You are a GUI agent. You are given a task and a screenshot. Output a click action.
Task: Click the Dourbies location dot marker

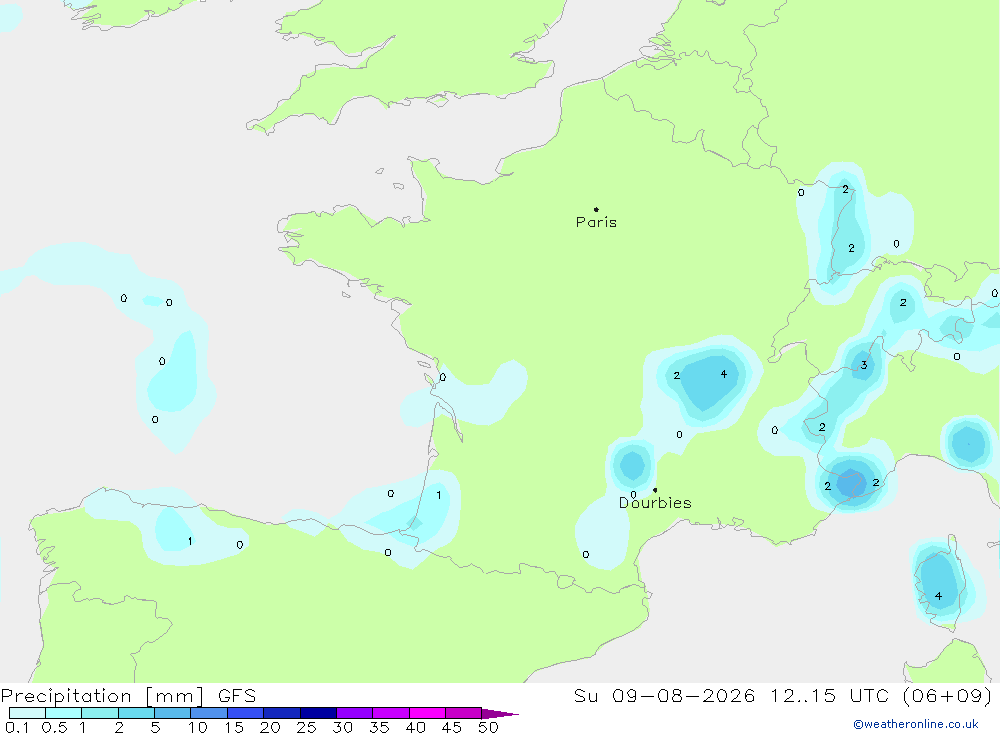click(x=655, y=490)
